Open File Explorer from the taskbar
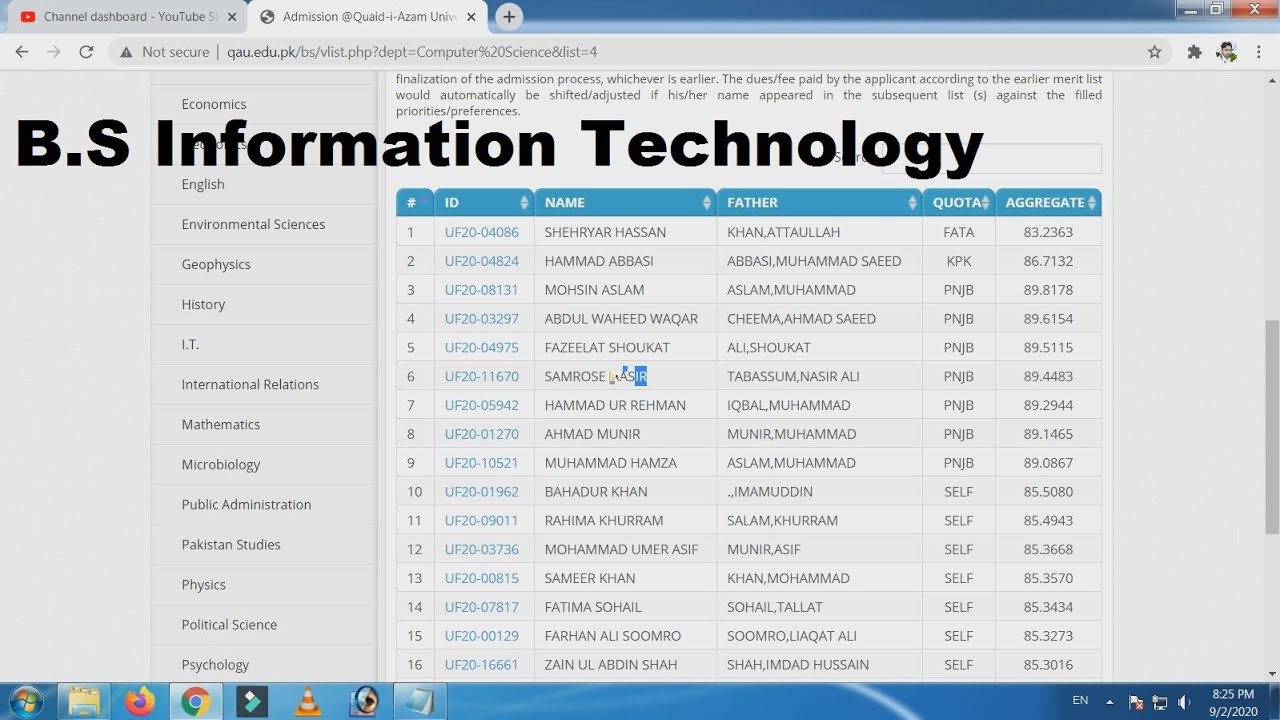Image resolution: width=1280 pixels, height=720 pixels. (x=84, y=702)
